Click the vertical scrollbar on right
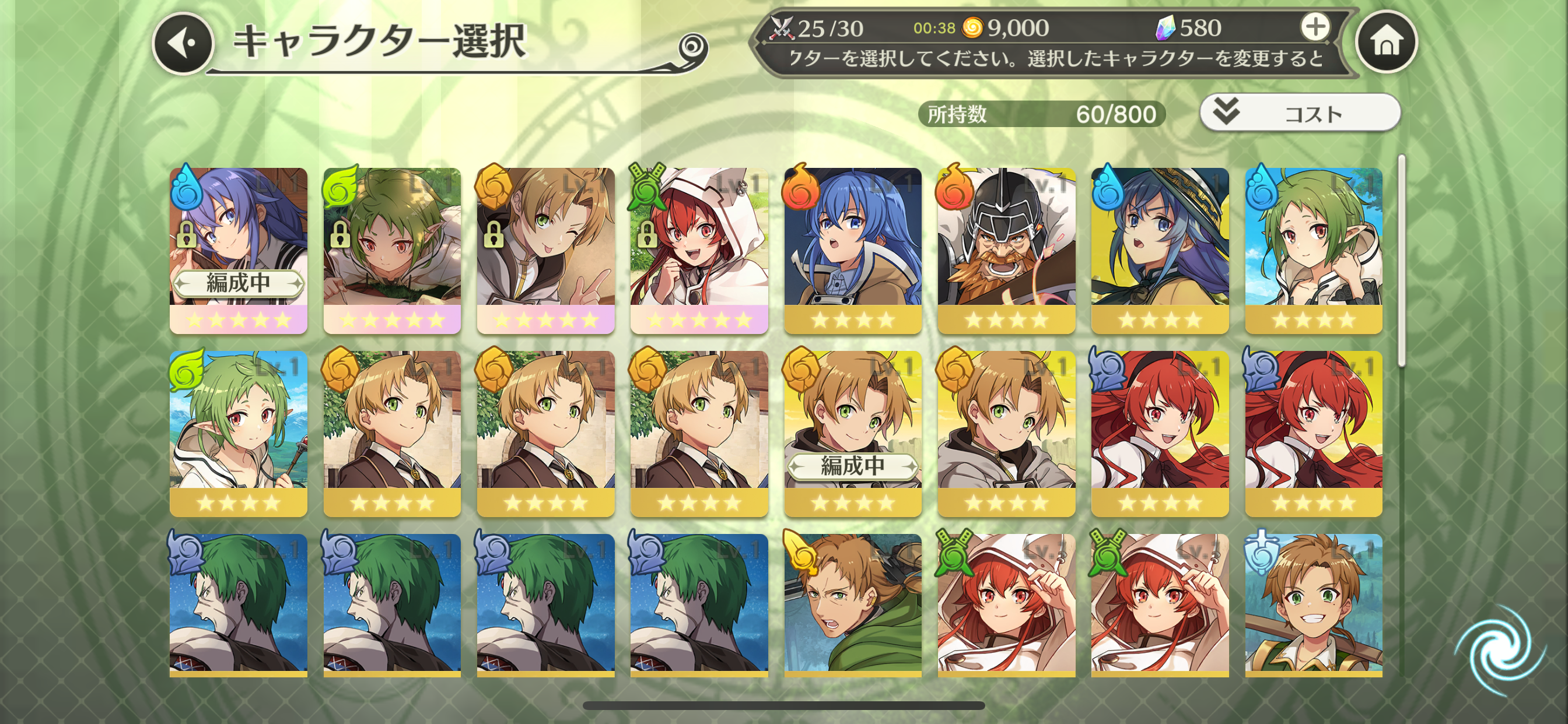1568x724 pixels. coord(1401,261)
